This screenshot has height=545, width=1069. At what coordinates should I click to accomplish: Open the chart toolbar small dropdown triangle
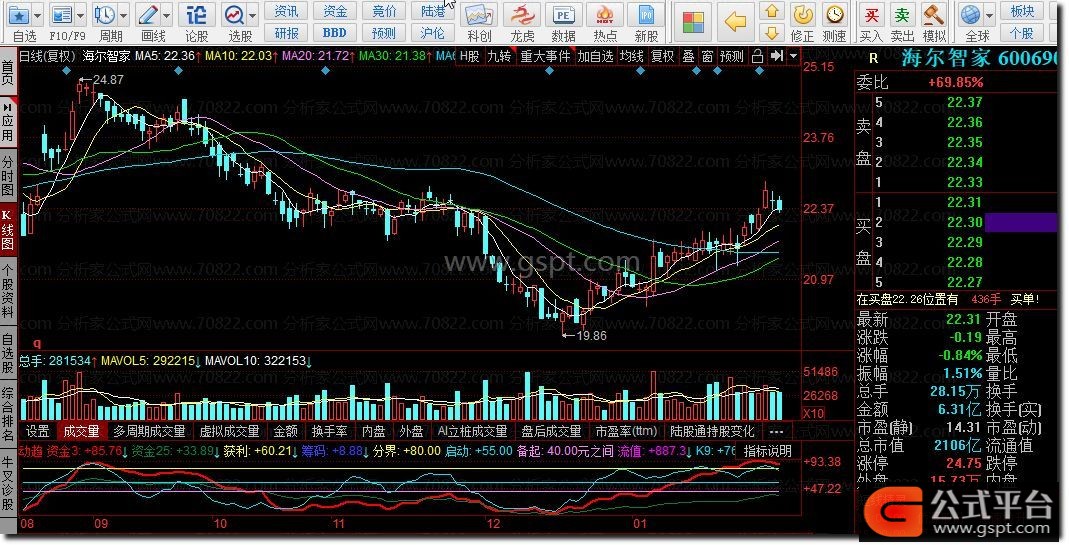793,57
